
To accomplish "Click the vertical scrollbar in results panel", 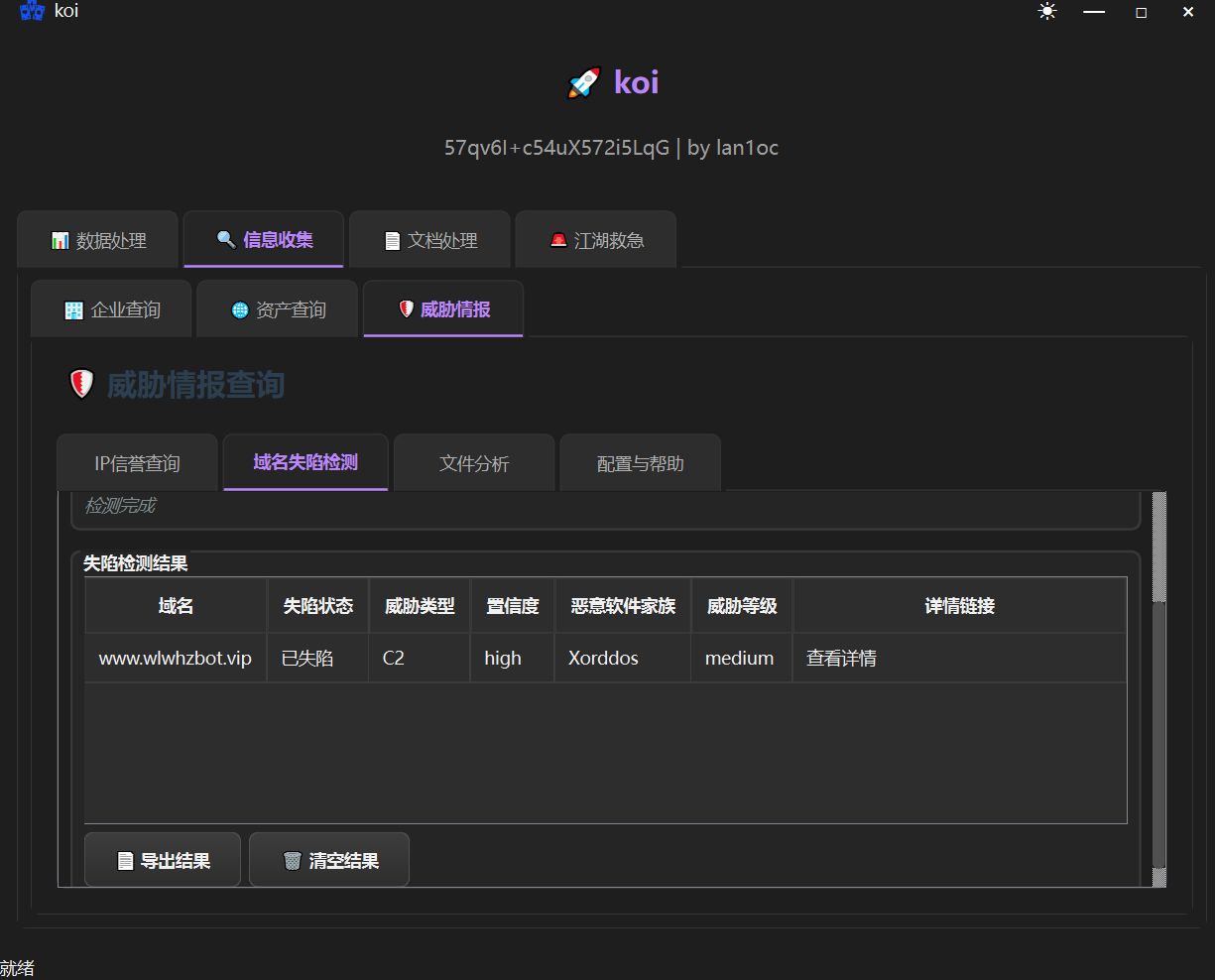I will pyautogui.click(x=1158, y=734).
